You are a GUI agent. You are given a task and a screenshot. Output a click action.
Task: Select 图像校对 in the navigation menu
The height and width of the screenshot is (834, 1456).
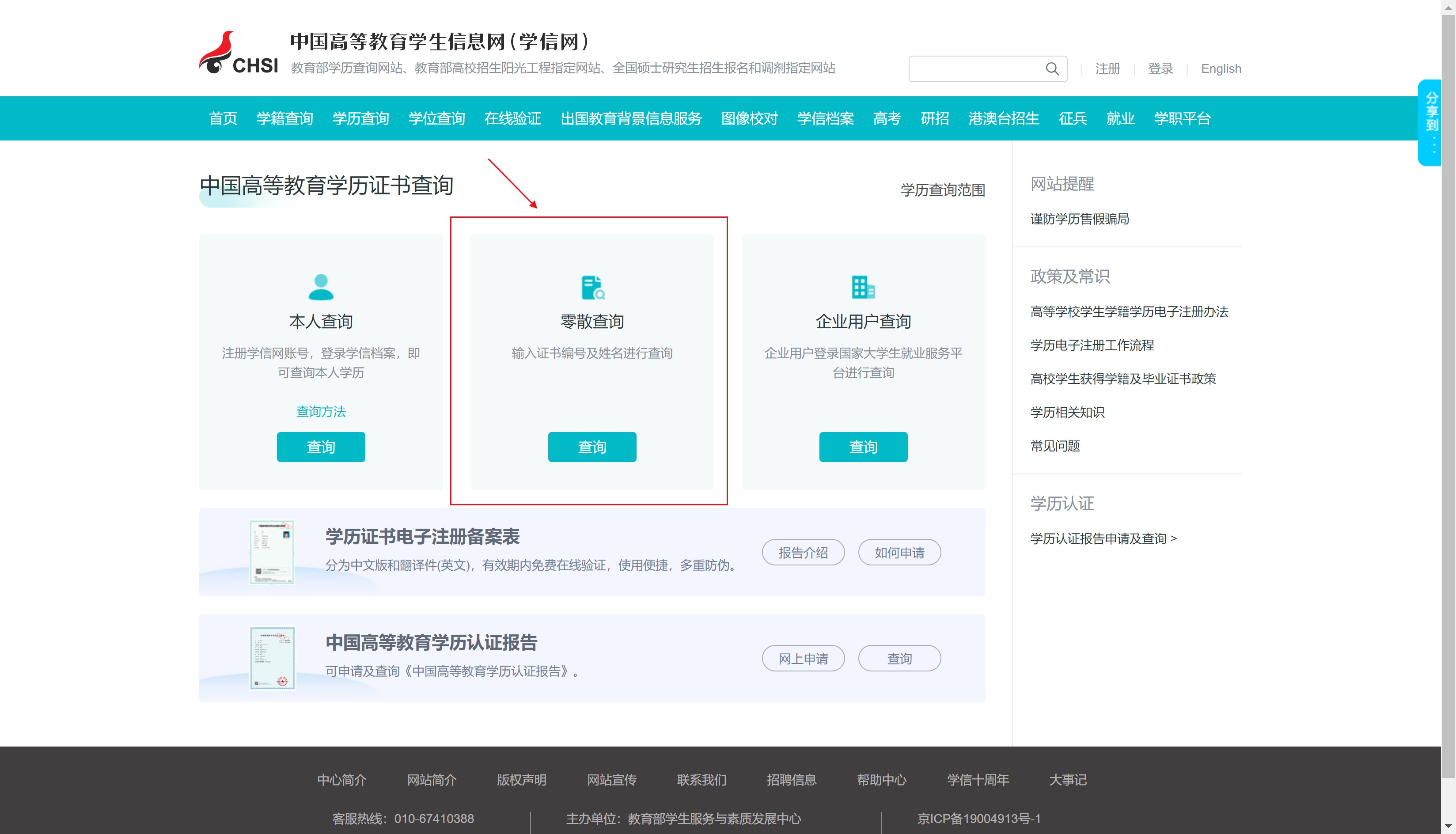749,118
